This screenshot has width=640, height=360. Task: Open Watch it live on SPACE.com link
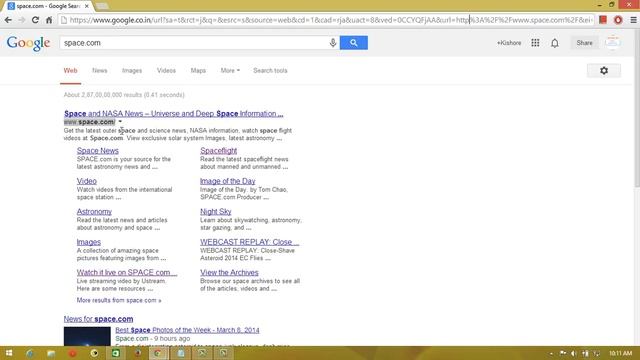[x=127, y=272]
